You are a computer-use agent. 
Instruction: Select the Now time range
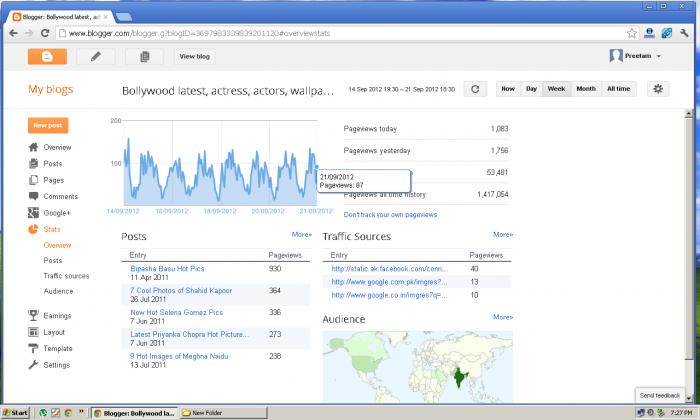[x=508, y=89]
